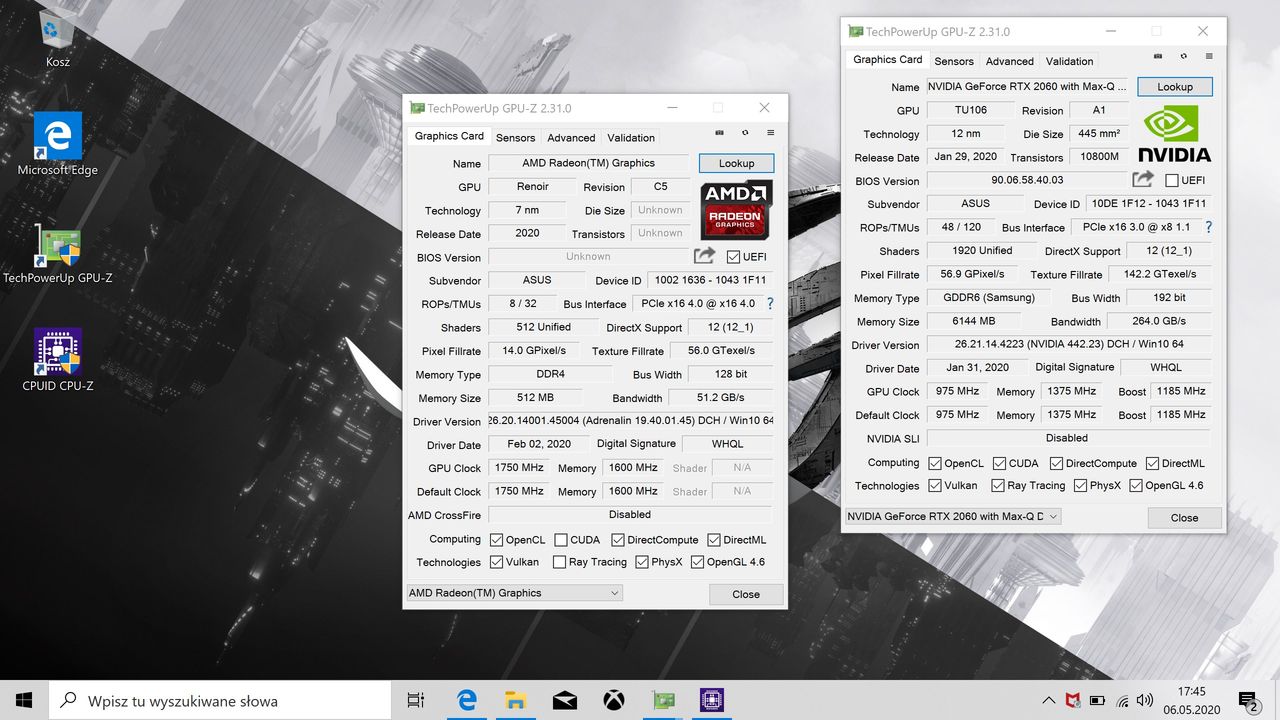
Task: Click refresh icon in AMD GPU-Z window
Action: coord(745,133)
